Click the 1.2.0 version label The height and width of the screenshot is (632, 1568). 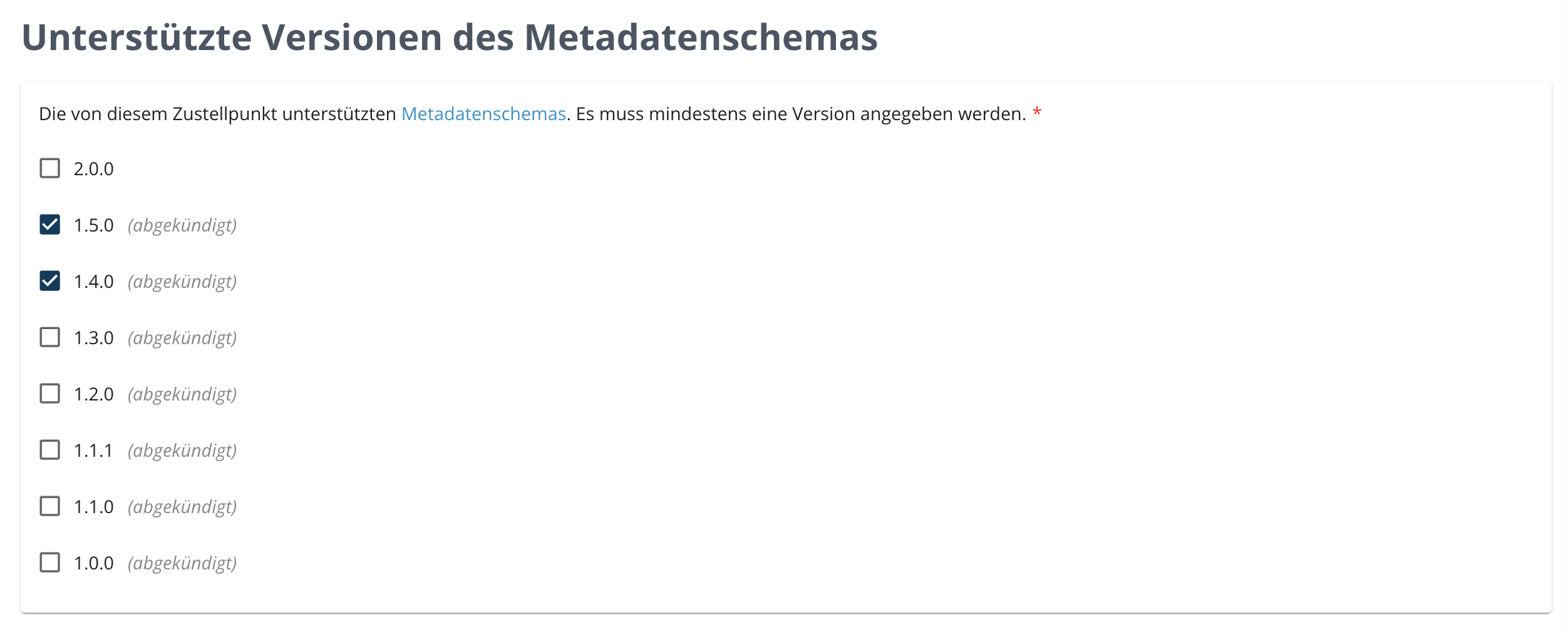[93, 393]
